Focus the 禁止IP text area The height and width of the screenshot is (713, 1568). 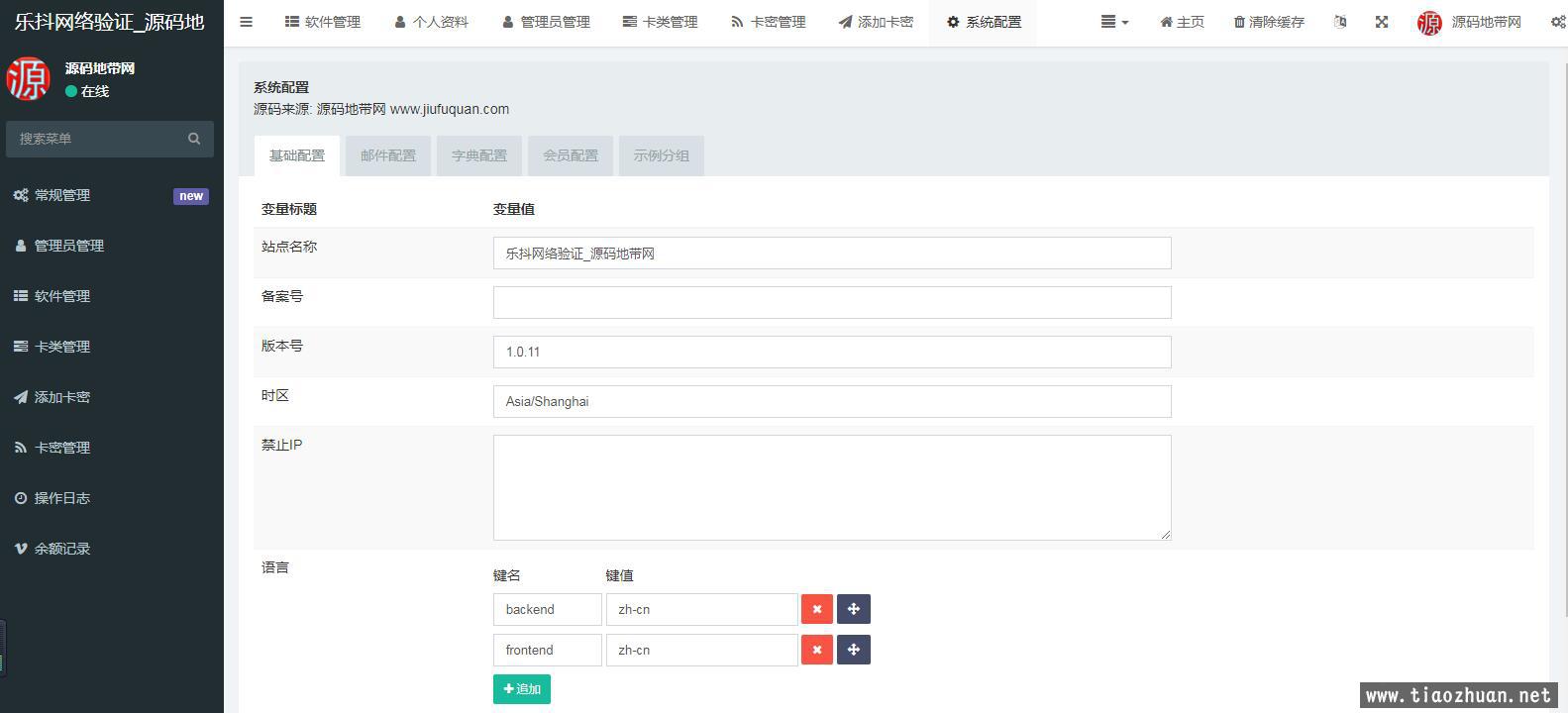(x=831, y=487)
